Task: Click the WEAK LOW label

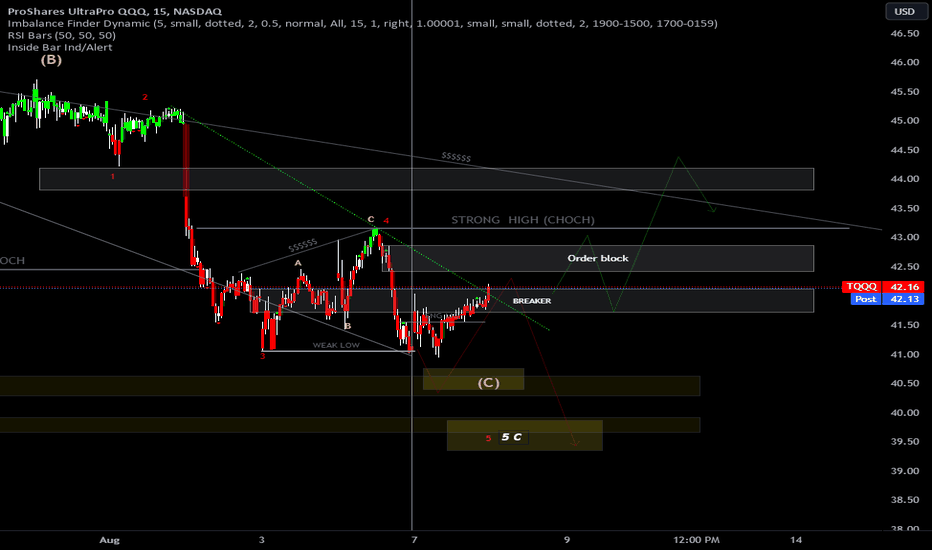Action: pyautogui.click(x=336, y=345)
